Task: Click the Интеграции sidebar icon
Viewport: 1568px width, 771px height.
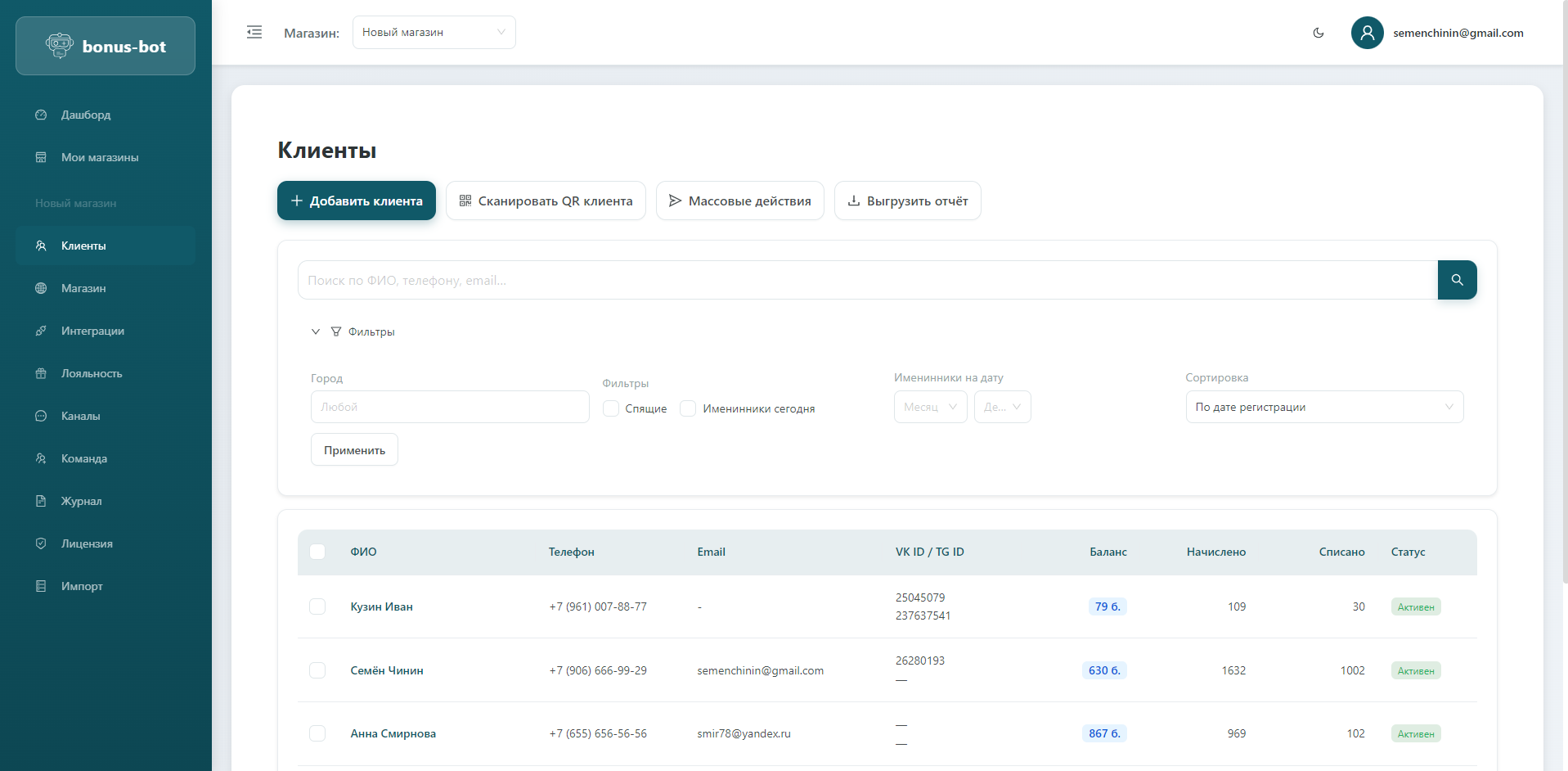Action: click(41, 331)
